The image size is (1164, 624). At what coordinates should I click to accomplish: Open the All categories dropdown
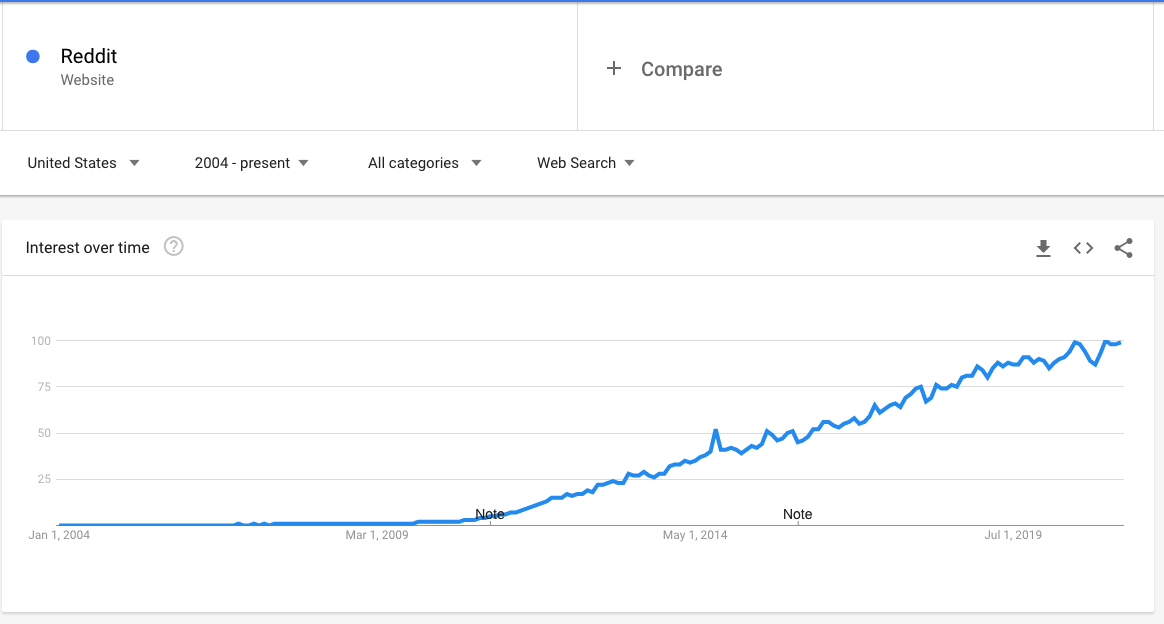(x=425, y=162)
